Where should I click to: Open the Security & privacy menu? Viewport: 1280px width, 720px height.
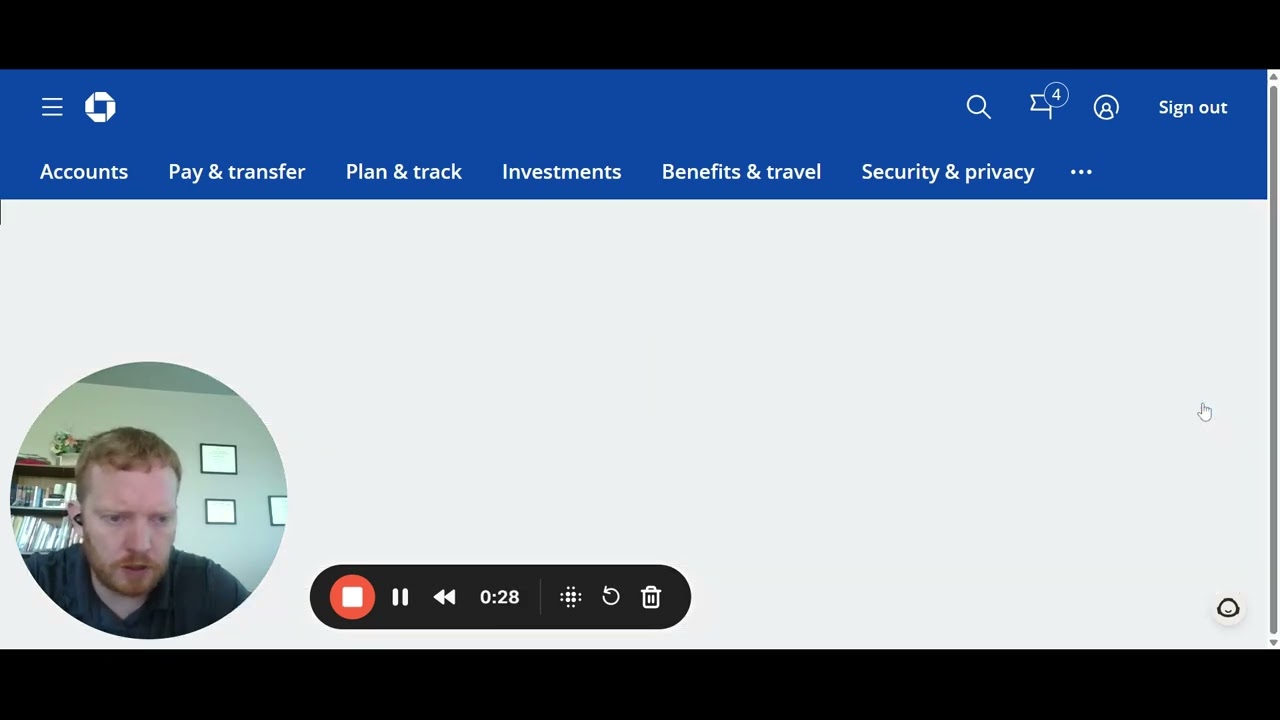(948, 172)
